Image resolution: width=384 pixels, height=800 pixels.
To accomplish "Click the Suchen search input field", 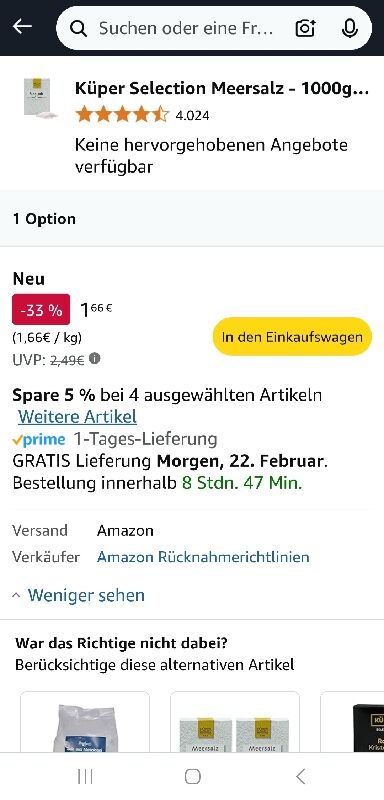I will click(x=186, y=28).
